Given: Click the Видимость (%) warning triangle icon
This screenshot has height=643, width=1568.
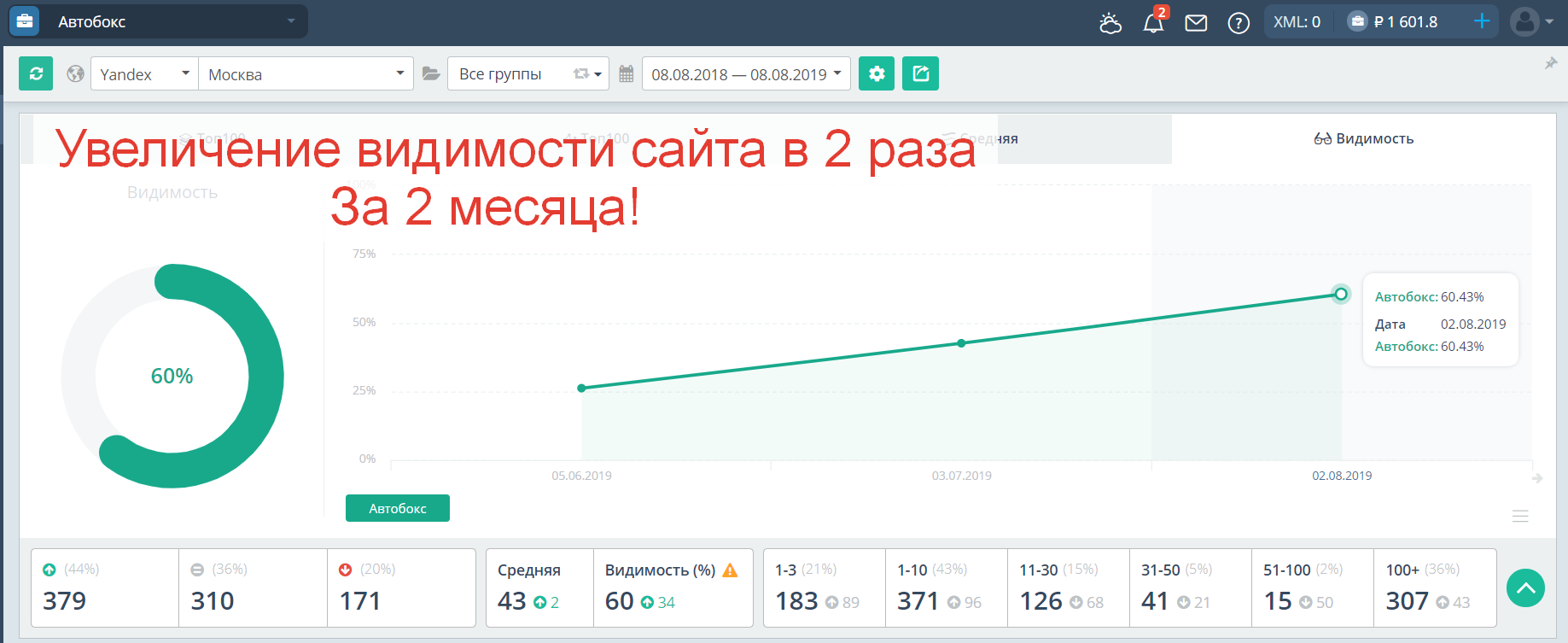Looking at the screenshot, I should [730, 570].
